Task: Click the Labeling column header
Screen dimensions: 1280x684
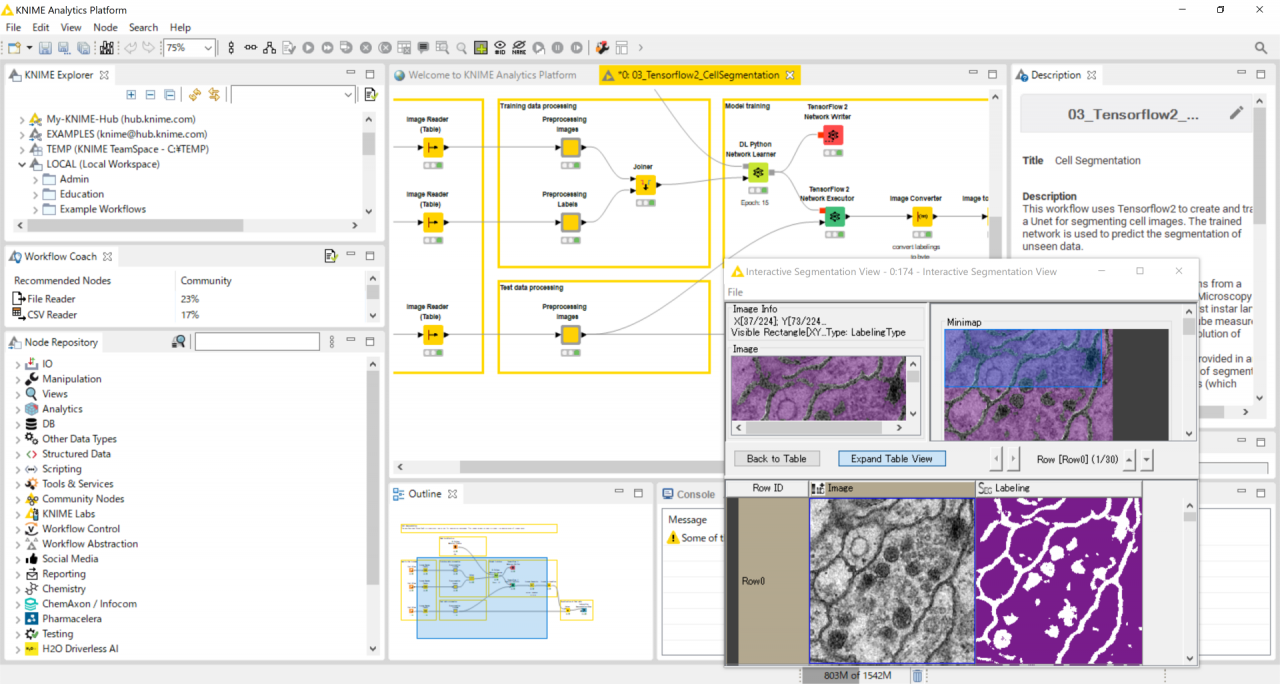Action: tap(1058, 488)
